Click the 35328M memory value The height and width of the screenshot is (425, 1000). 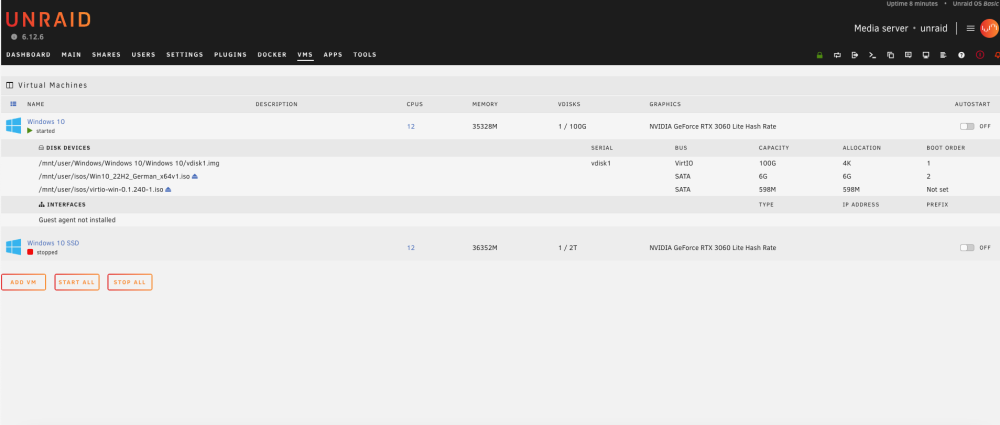click(485, 126)
